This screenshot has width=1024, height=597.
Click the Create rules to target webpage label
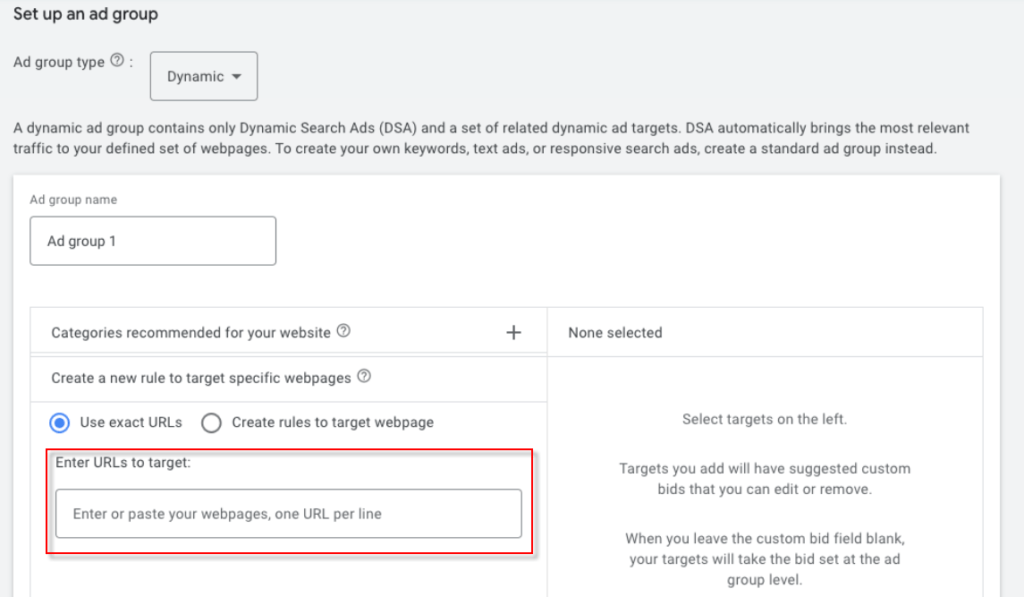point(333,422)
